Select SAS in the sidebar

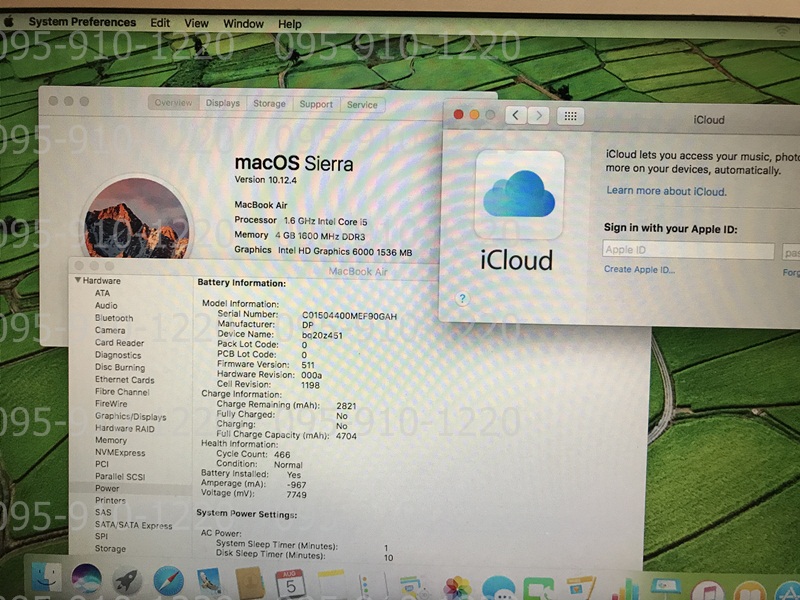pos(103,512)
